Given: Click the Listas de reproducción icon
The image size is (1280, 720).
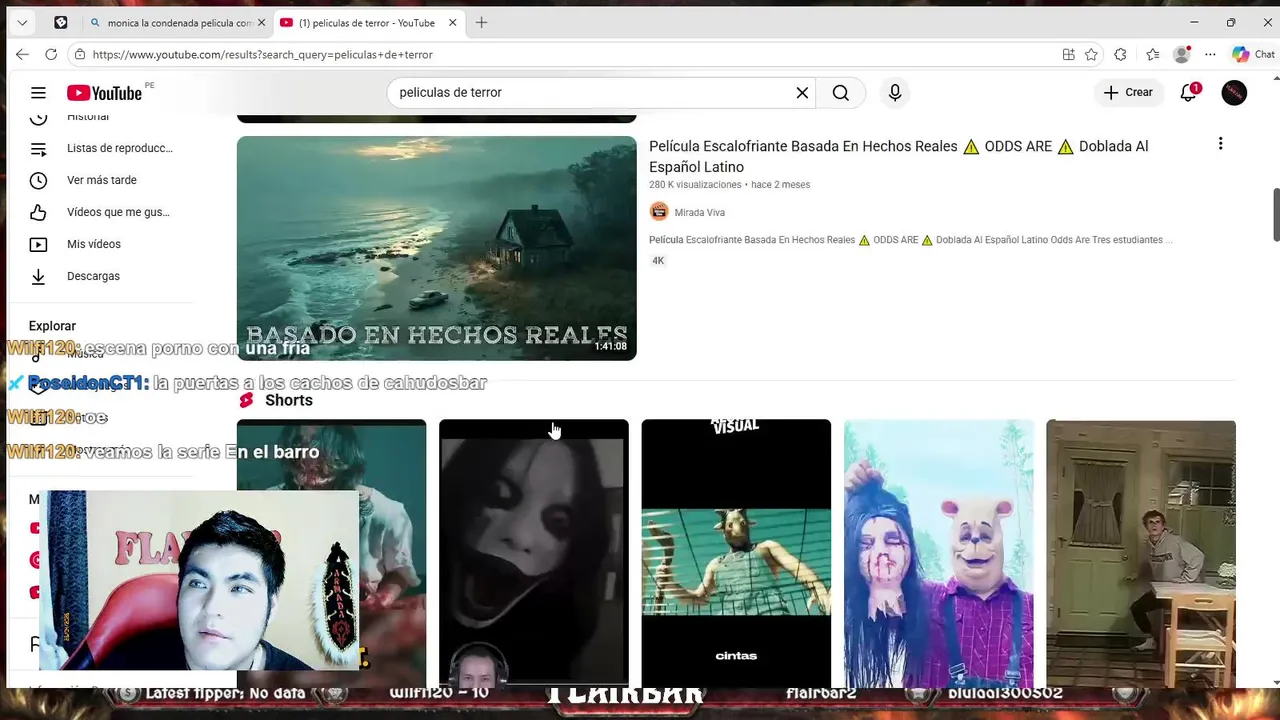Looking at the screenshot, I should (x=38, y=149).
